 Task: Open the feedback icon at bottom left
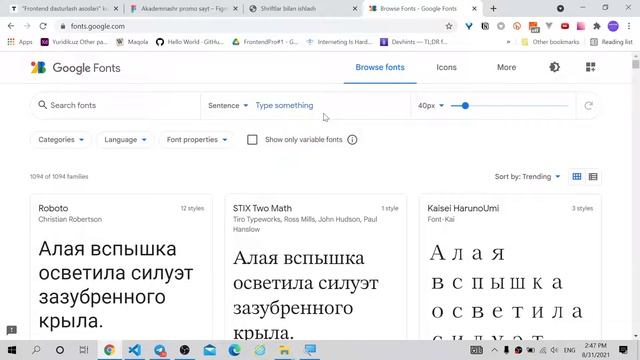click(x=11, y=330)
